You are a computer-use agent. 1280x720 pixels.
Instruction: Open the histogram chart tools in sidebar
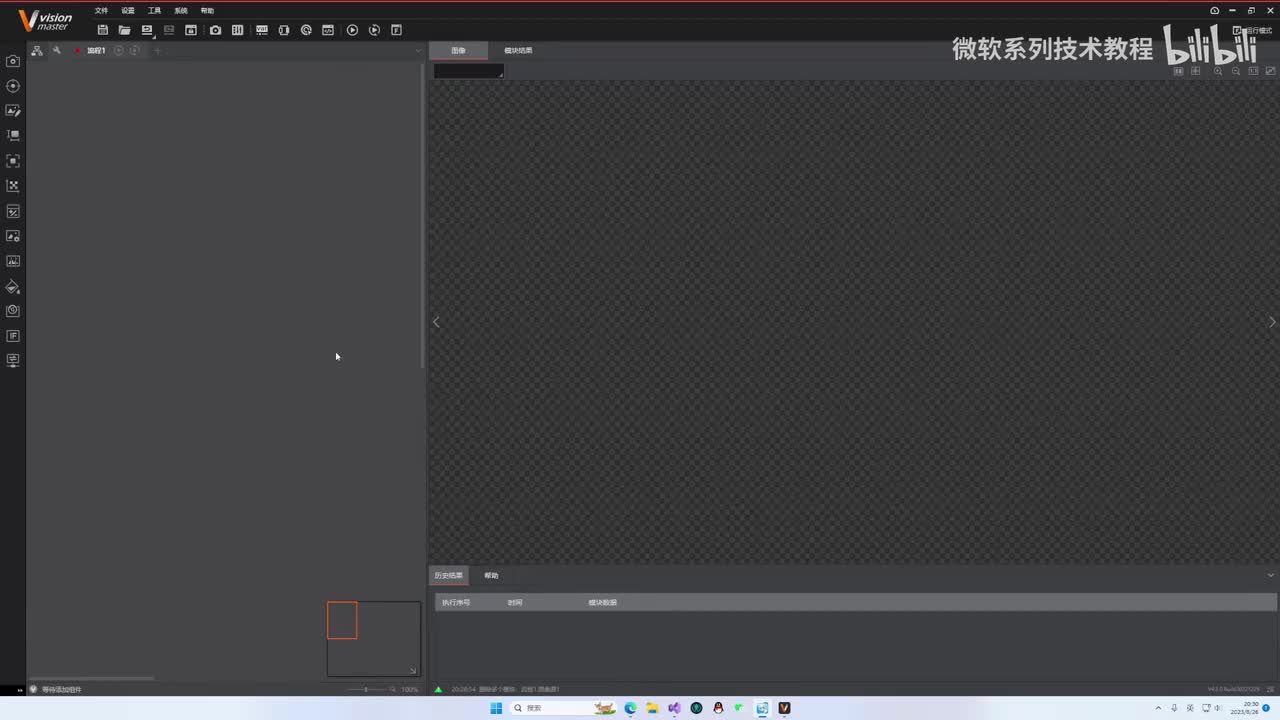click(x=13, y=261)
